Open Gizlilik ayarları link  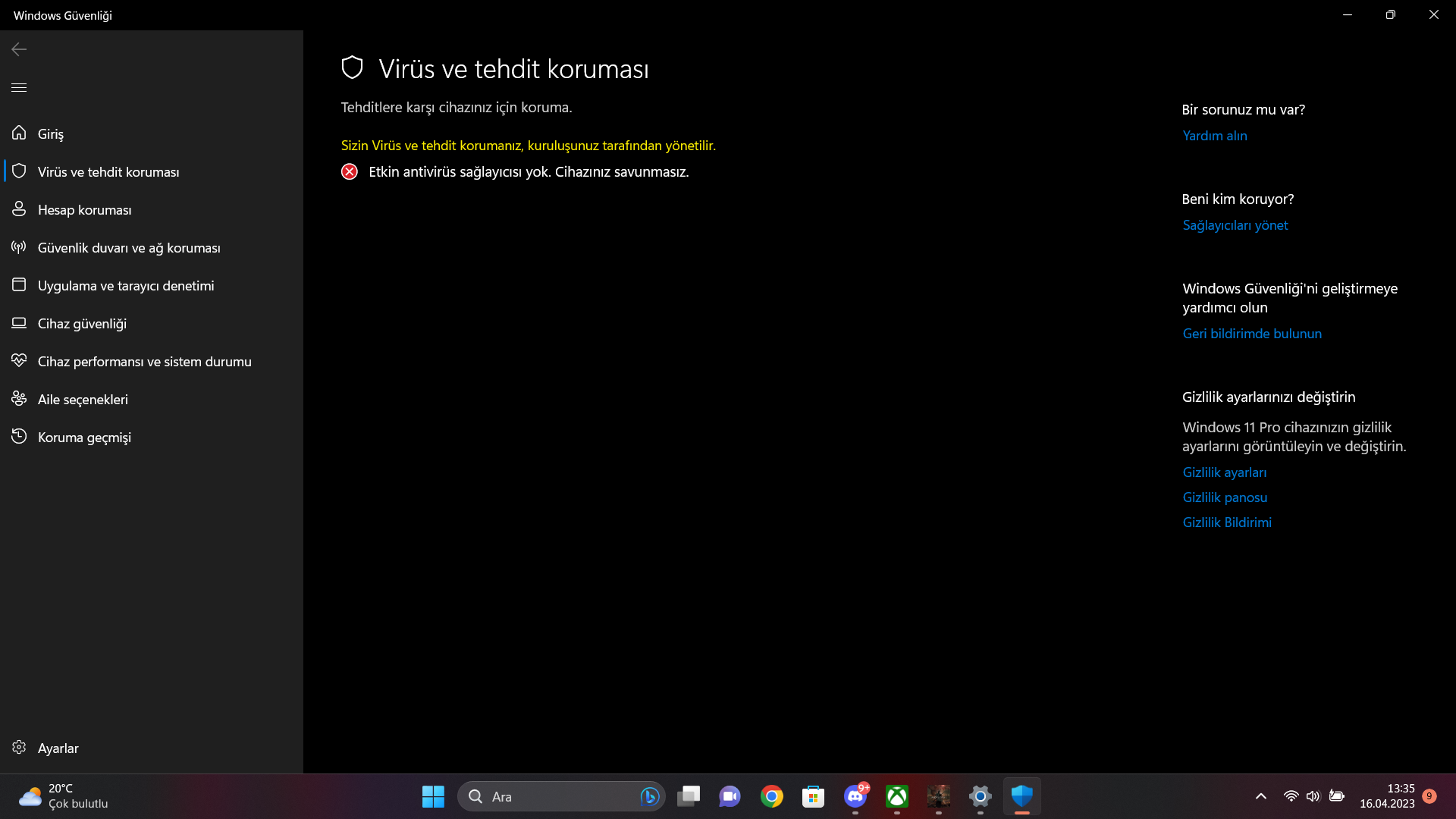1224,472
